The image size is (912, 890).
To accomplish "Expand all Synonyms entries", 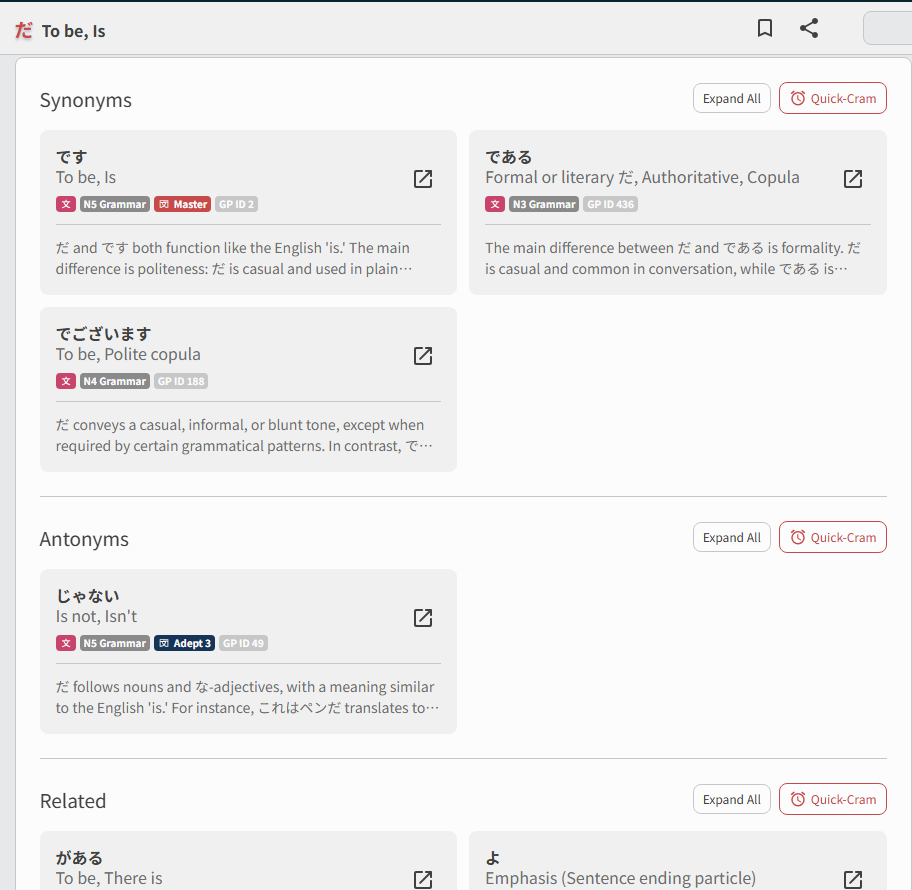I will click(731, 99).
